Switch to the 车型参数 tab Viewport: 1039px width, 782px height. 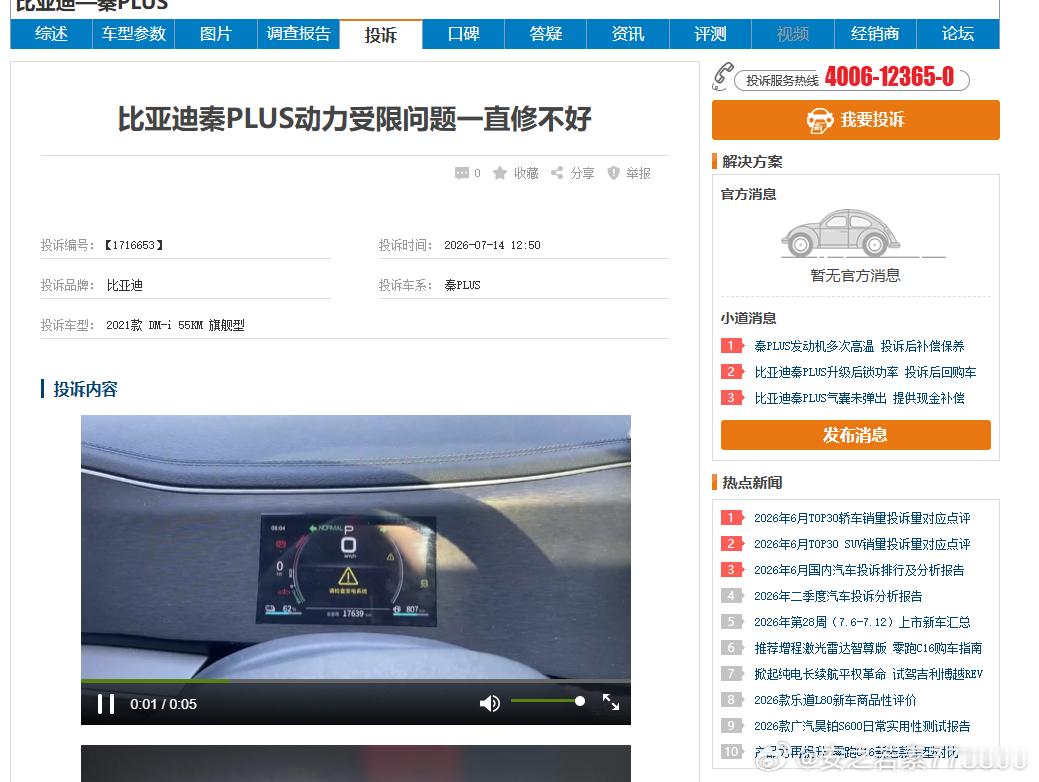(x=133, y=34)
